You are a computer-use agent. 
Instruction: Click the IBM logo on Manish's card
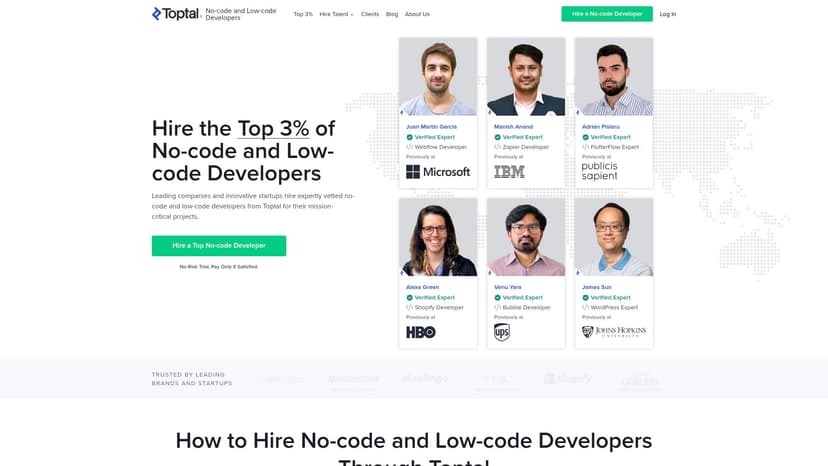click(509, 172)
